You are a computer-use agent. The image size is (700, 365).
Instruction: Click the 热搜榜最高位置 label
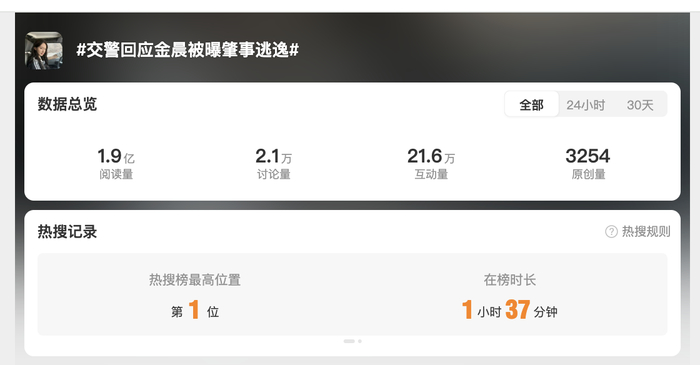coord(195,280)
